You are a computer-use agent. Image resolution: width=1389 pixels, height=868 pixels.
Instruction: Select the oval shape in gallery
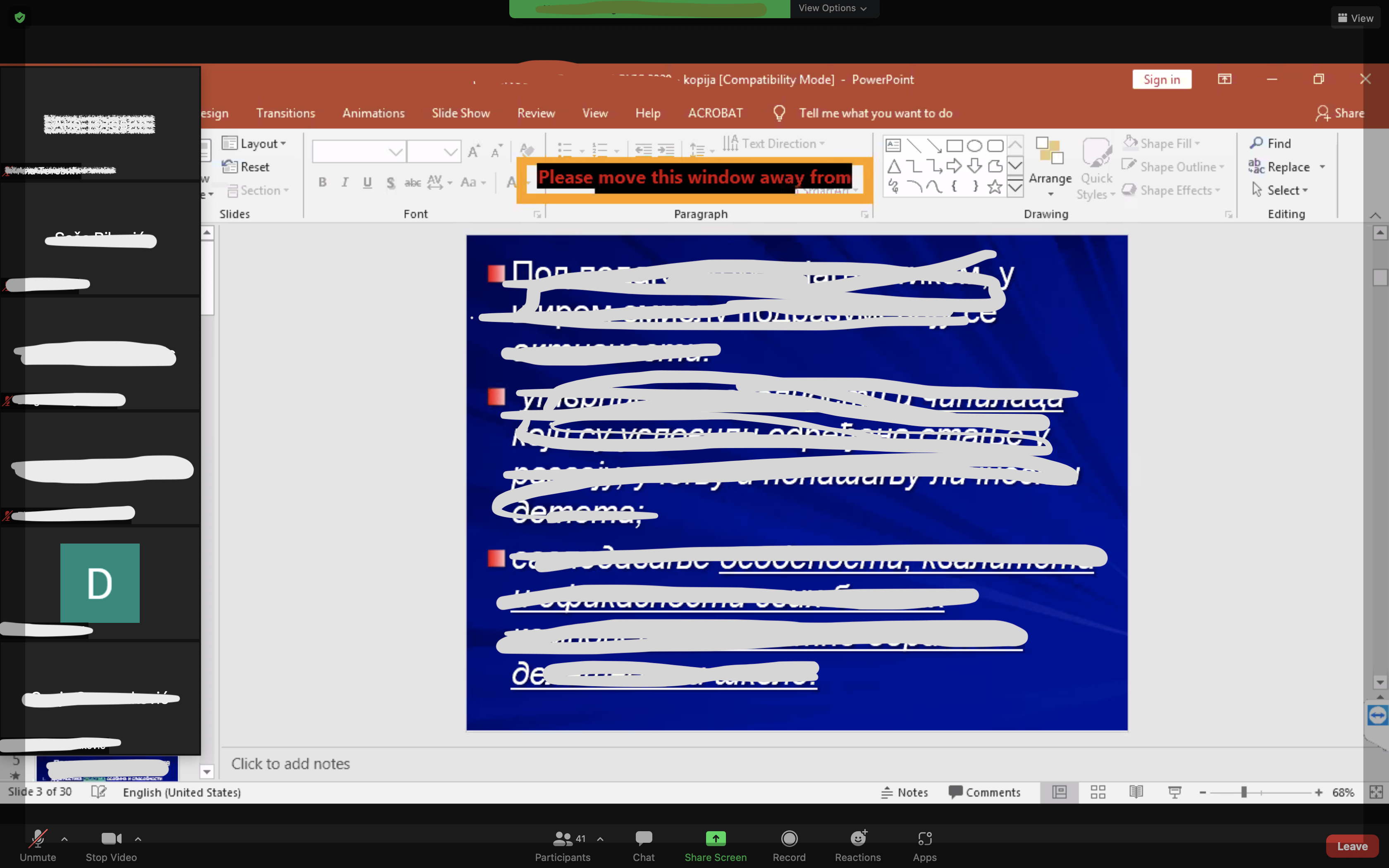click(x=975, y=145)
